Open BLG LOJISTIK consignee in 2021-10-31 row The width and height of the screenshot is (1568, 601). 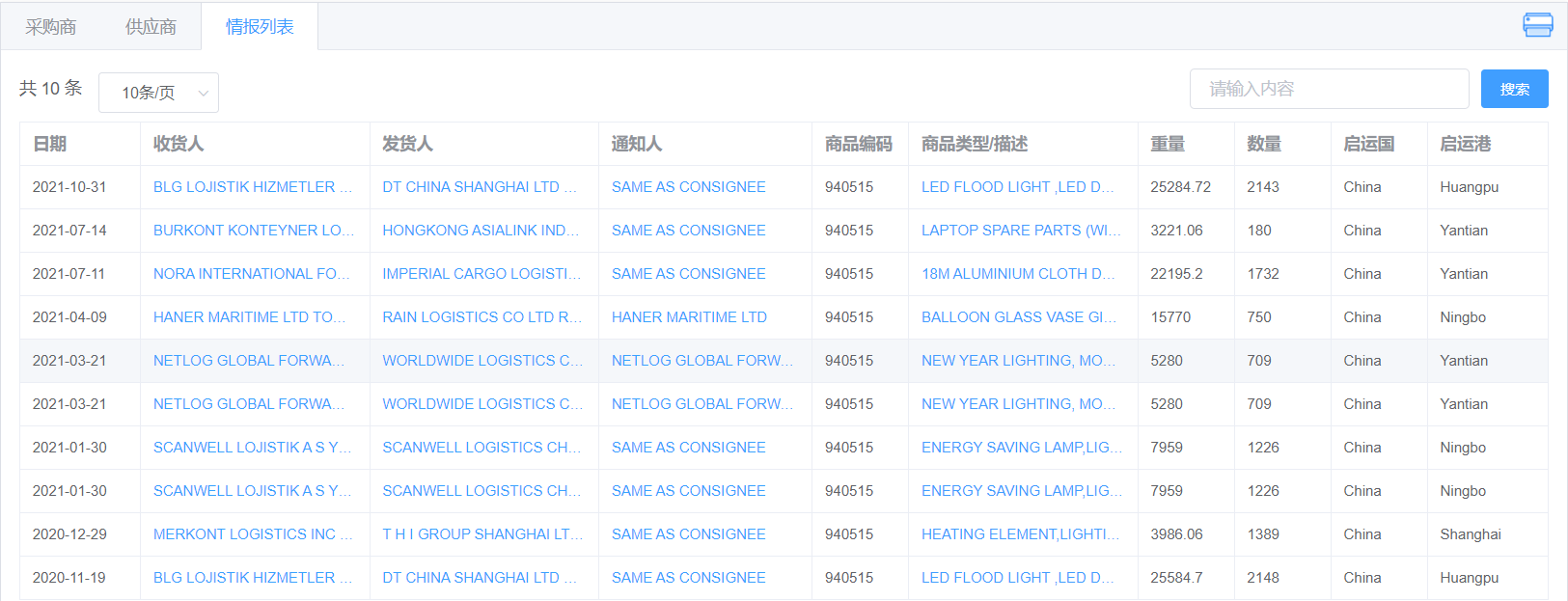tap(253, 187)
